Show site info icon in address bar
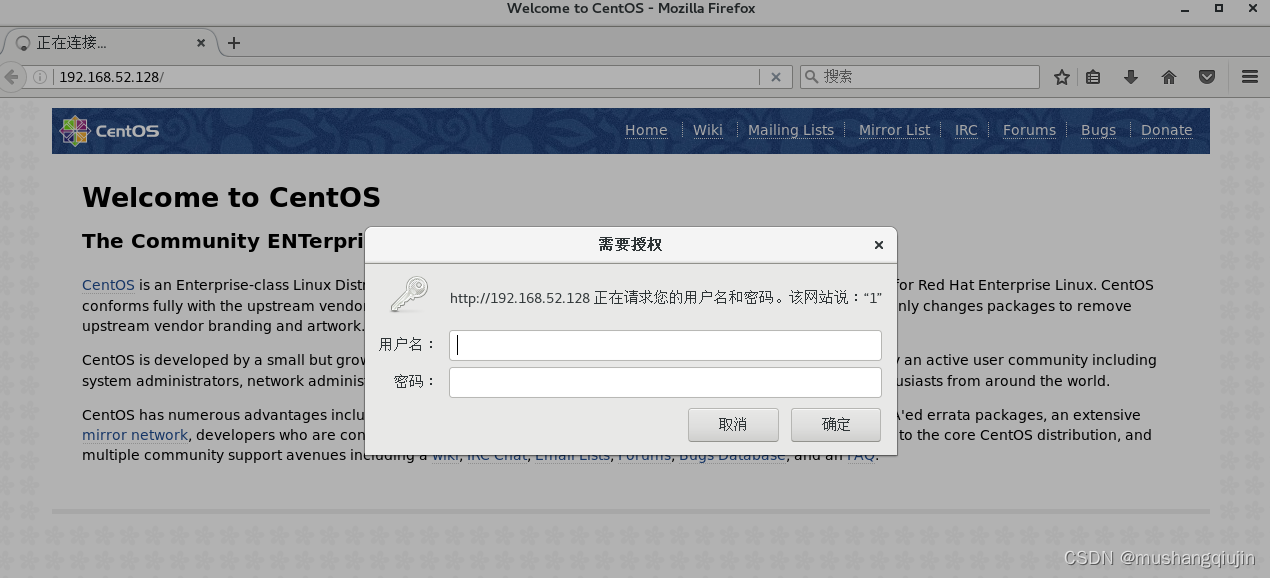 coord(40,77)
